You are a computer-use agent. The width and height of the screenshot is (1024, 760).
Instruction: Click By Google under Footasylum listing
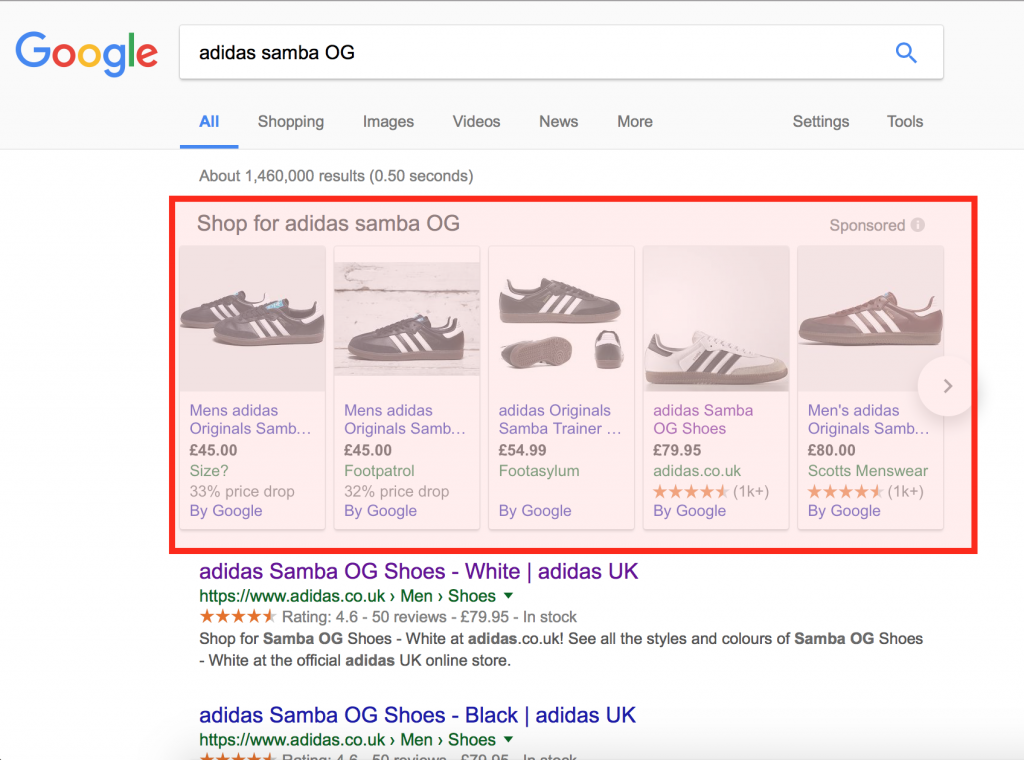coord(535,511)
